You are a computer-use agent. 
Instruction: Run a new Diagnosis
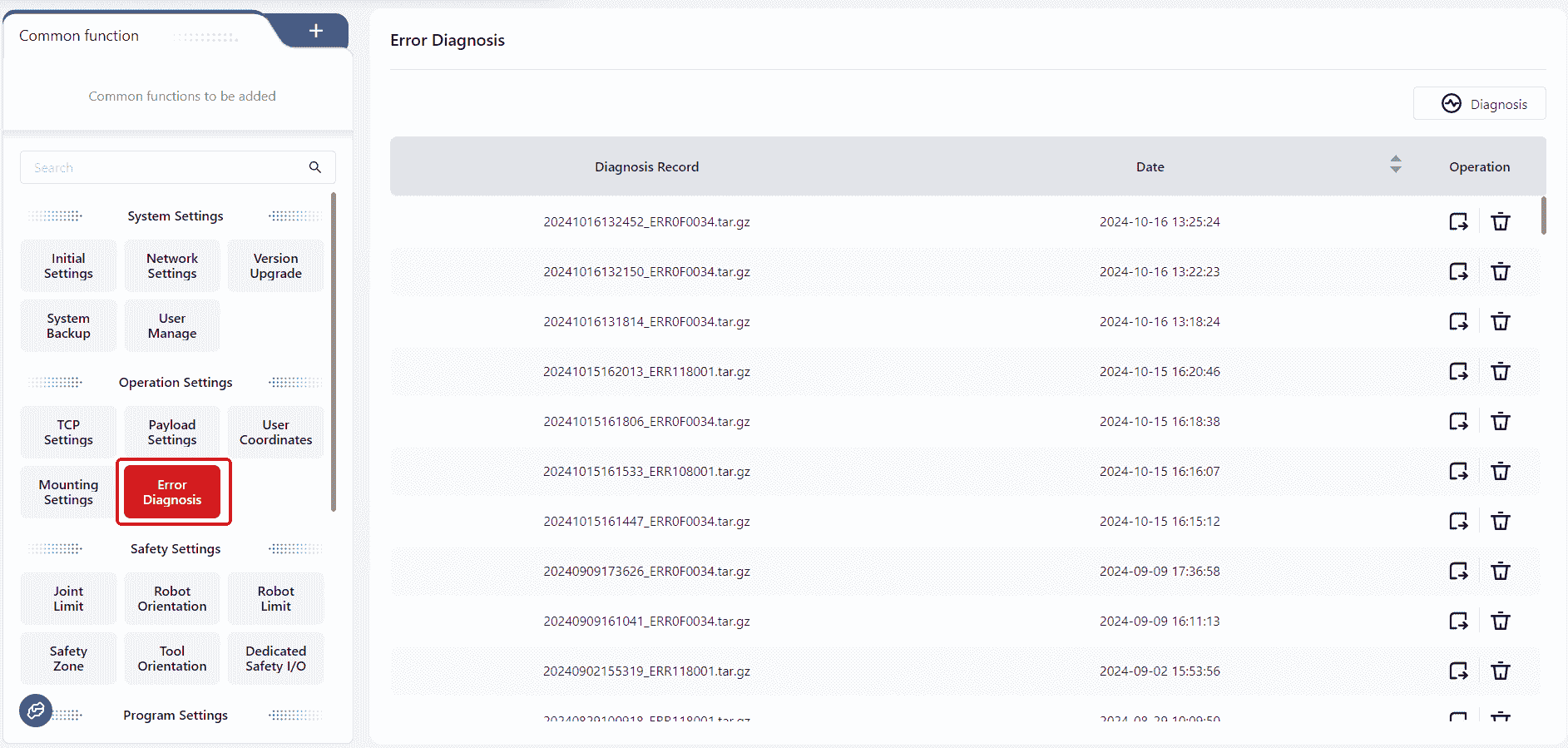1479,104
